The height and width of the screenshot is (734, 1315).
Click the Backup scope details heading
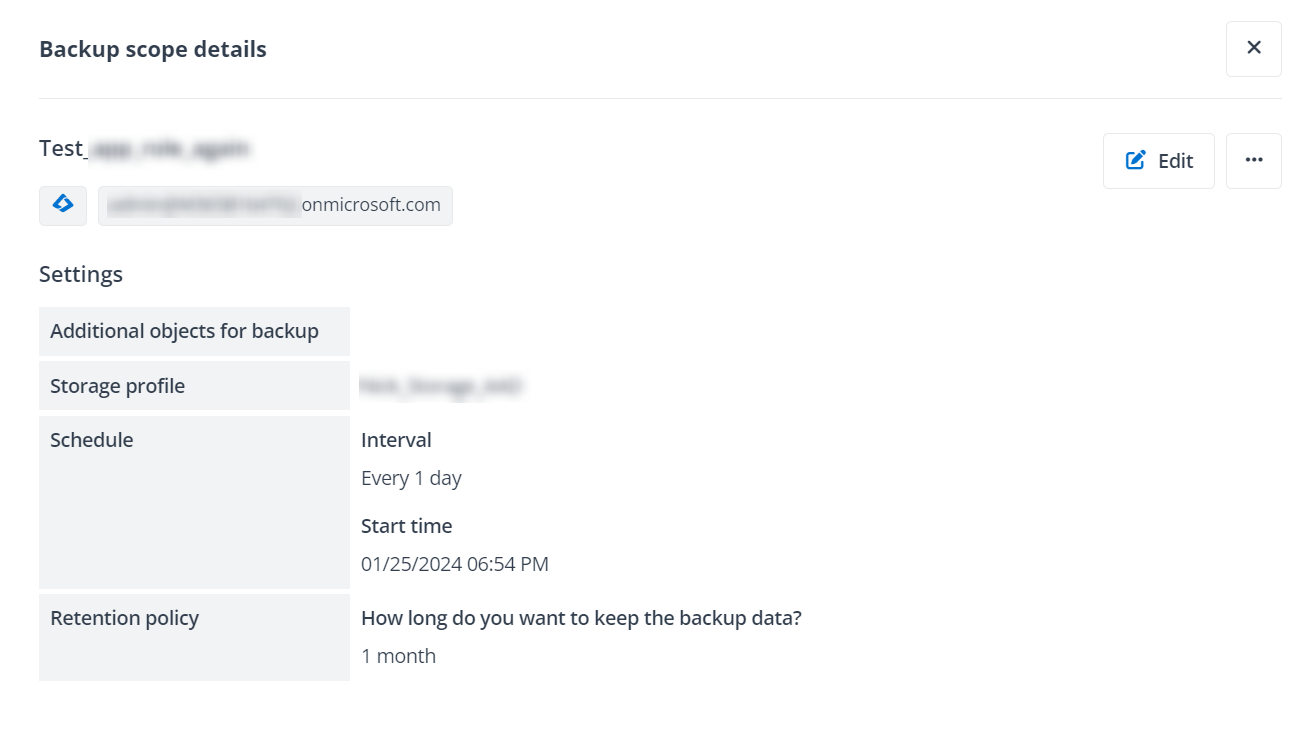pos(152,49)
